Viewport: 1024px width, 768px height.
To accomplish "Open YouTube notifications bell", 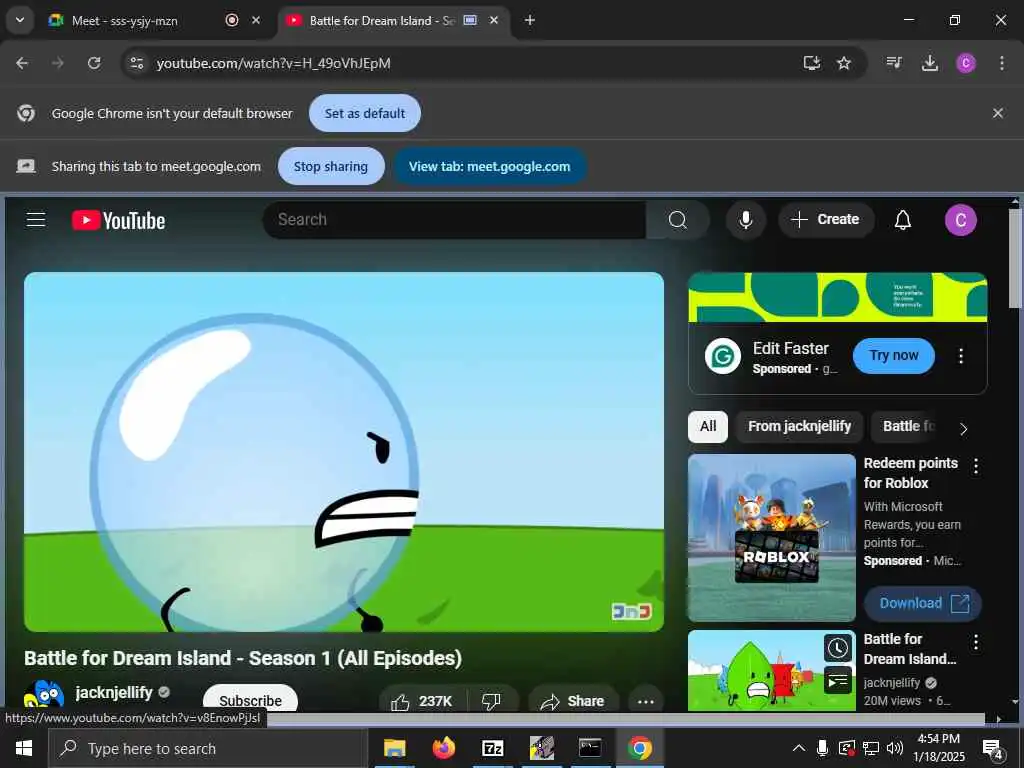I will [x=903, y=220].
